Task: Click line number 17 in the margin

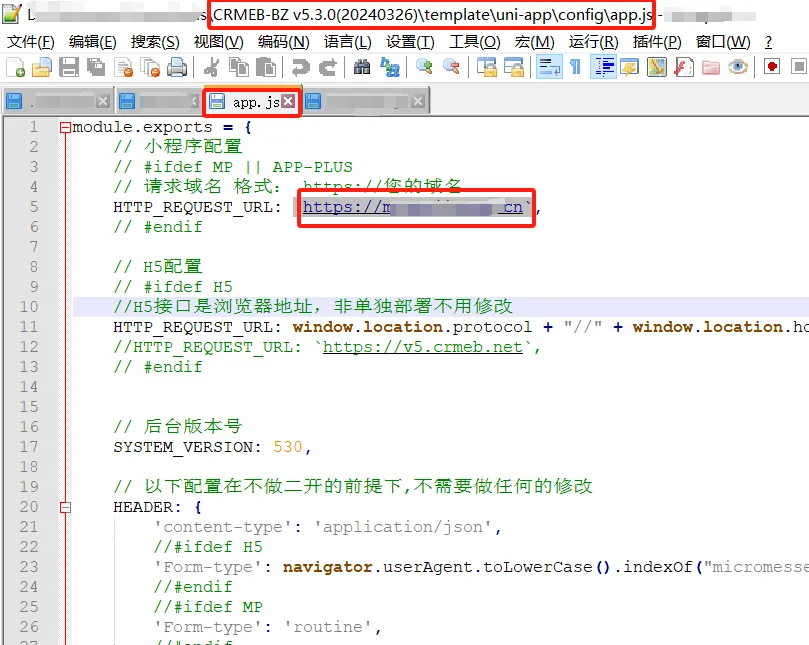Action: tap(28, 447)
